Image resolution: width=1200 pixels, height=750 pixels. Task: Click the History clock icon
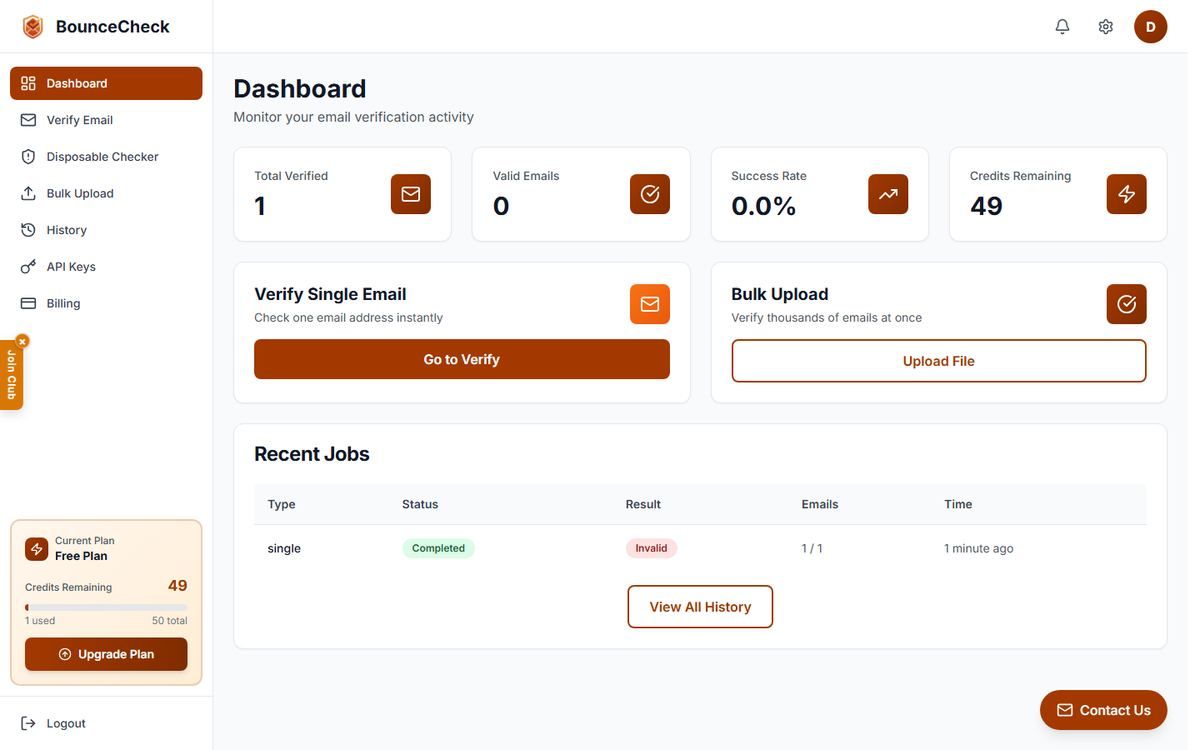[x=28, y=230]
